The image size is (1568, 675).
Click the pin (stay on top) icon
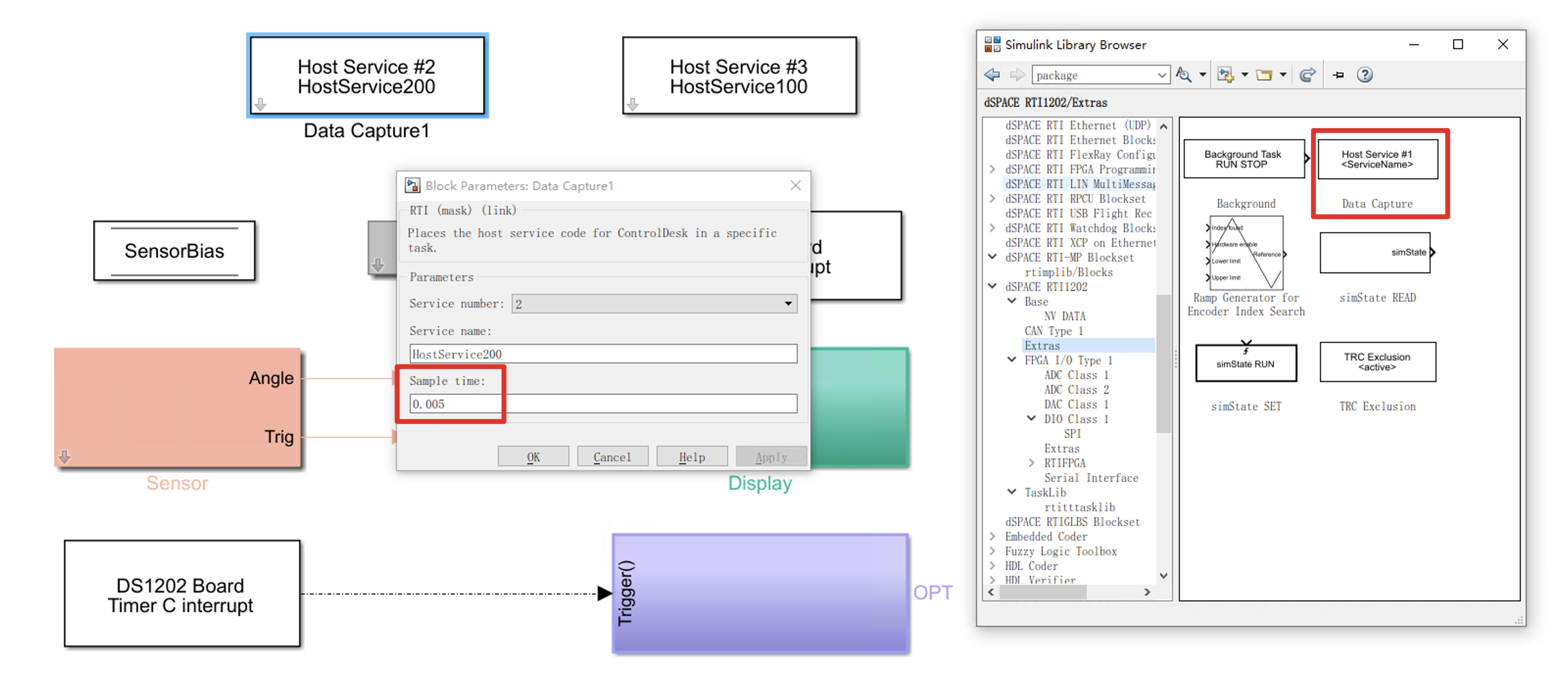point(1338,75)
